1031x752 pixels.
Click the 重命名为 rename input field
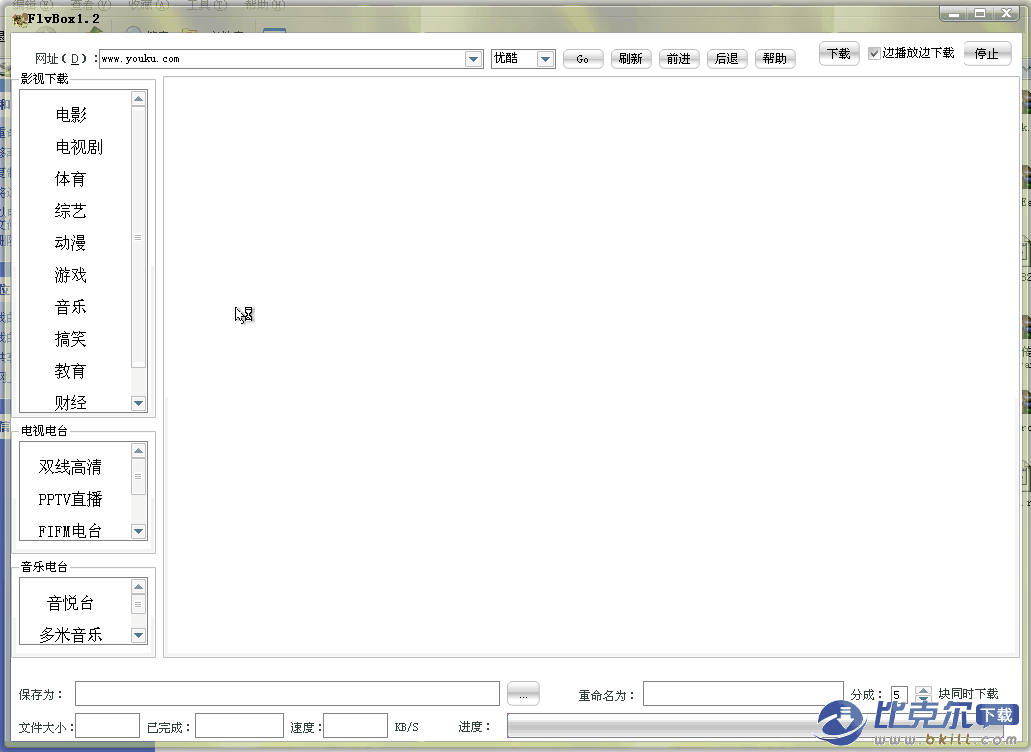(743, 694)
